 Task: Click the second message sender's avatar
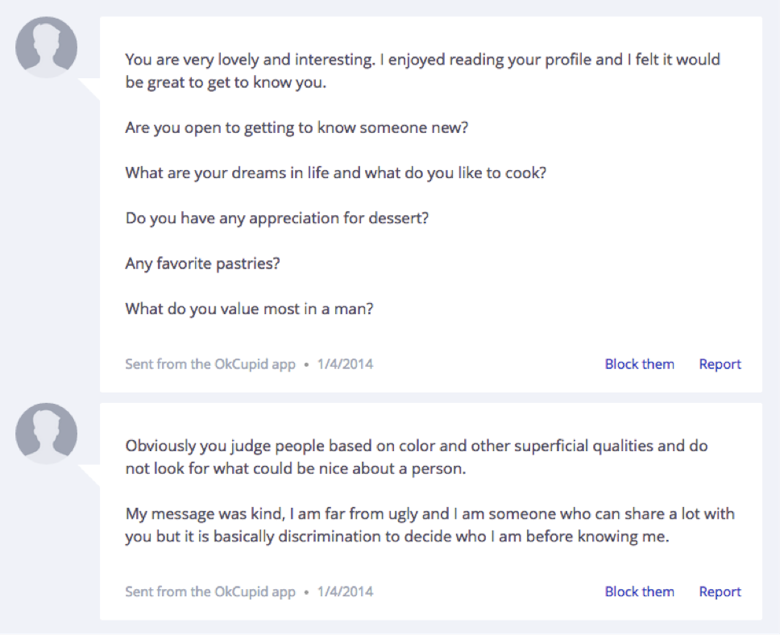point(47,432)
